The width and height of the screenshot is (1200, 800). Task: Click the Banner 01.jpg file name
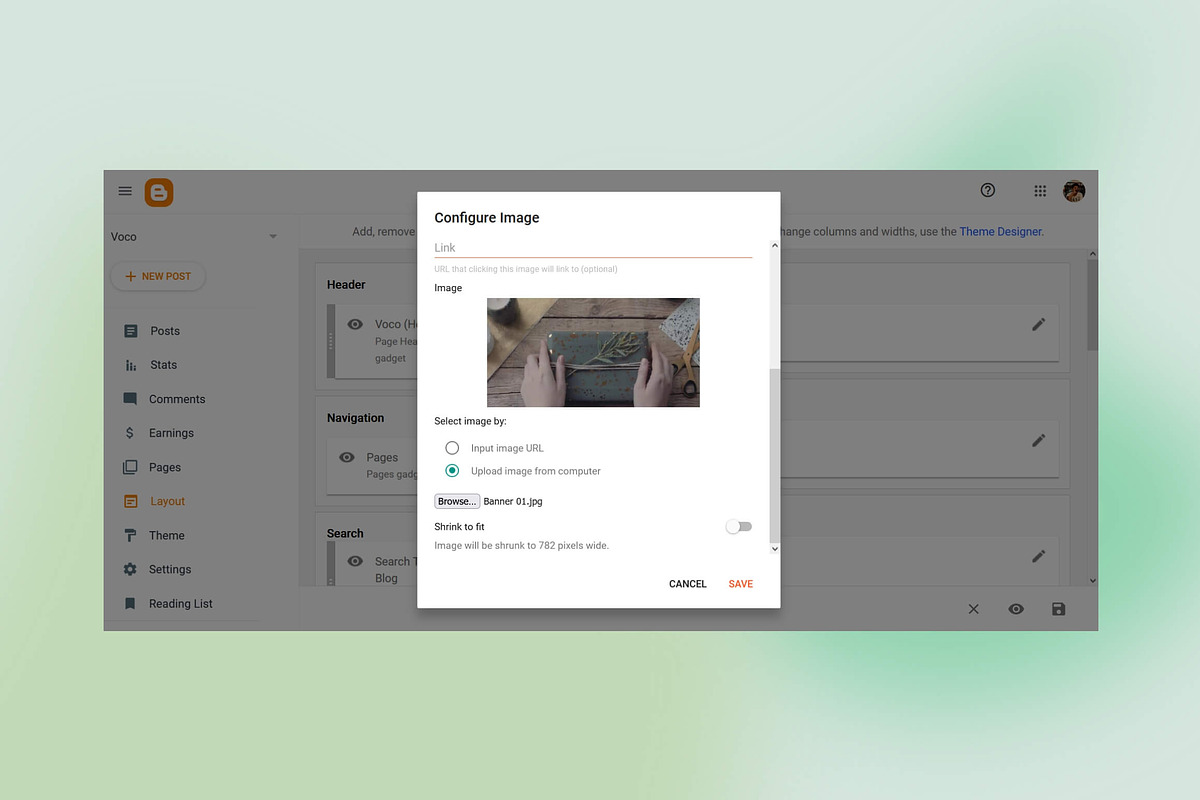513,501
